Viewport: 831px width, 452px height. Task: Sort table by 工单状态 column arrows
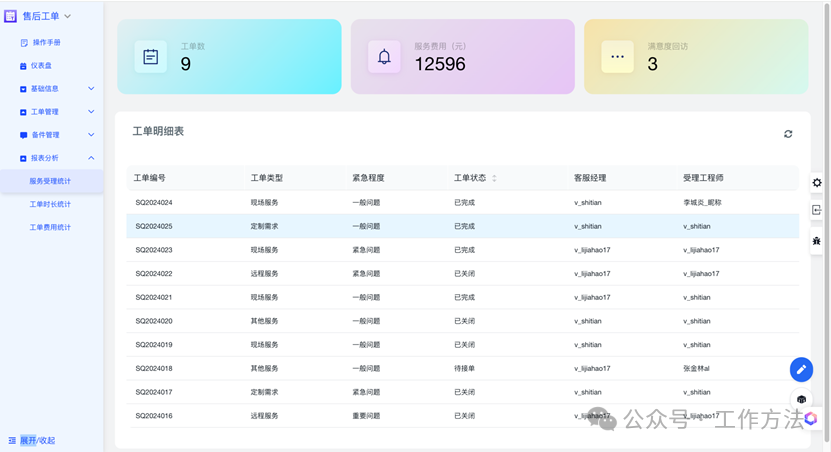[494, 178]
